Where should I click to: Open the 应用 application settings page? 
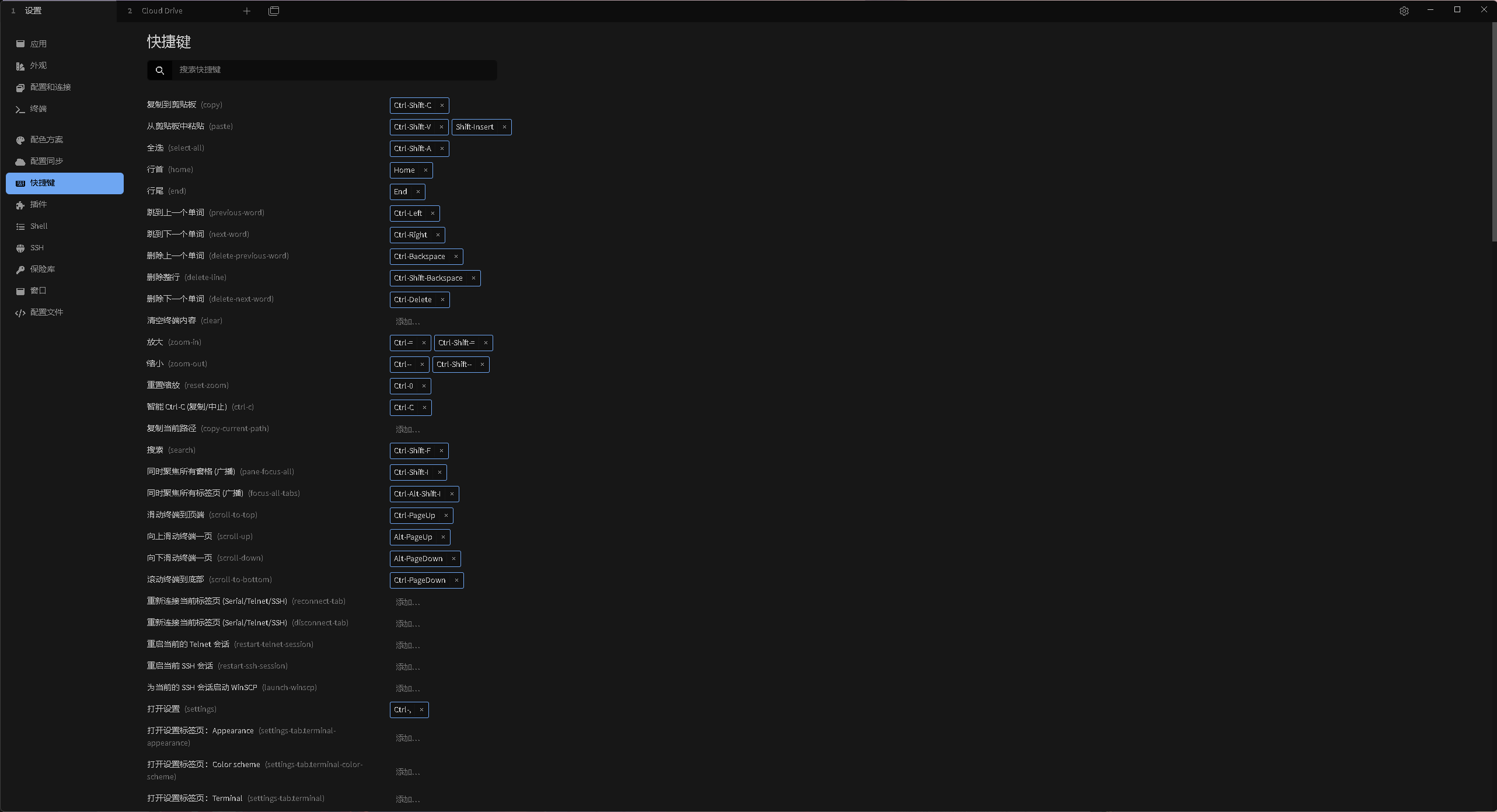(39, 44)
